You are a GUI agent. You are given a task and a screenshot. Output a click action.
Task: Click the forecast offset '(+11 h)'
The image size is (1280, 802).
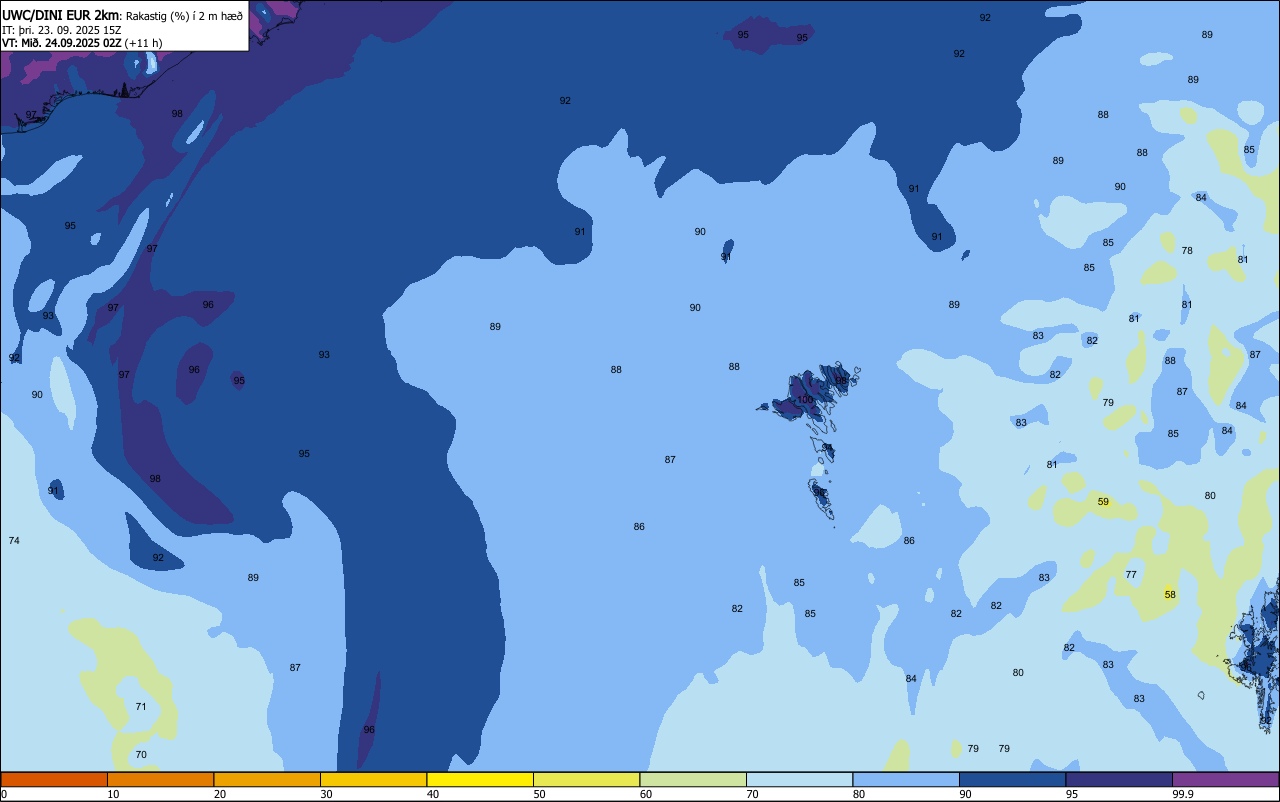click(144, 43)
